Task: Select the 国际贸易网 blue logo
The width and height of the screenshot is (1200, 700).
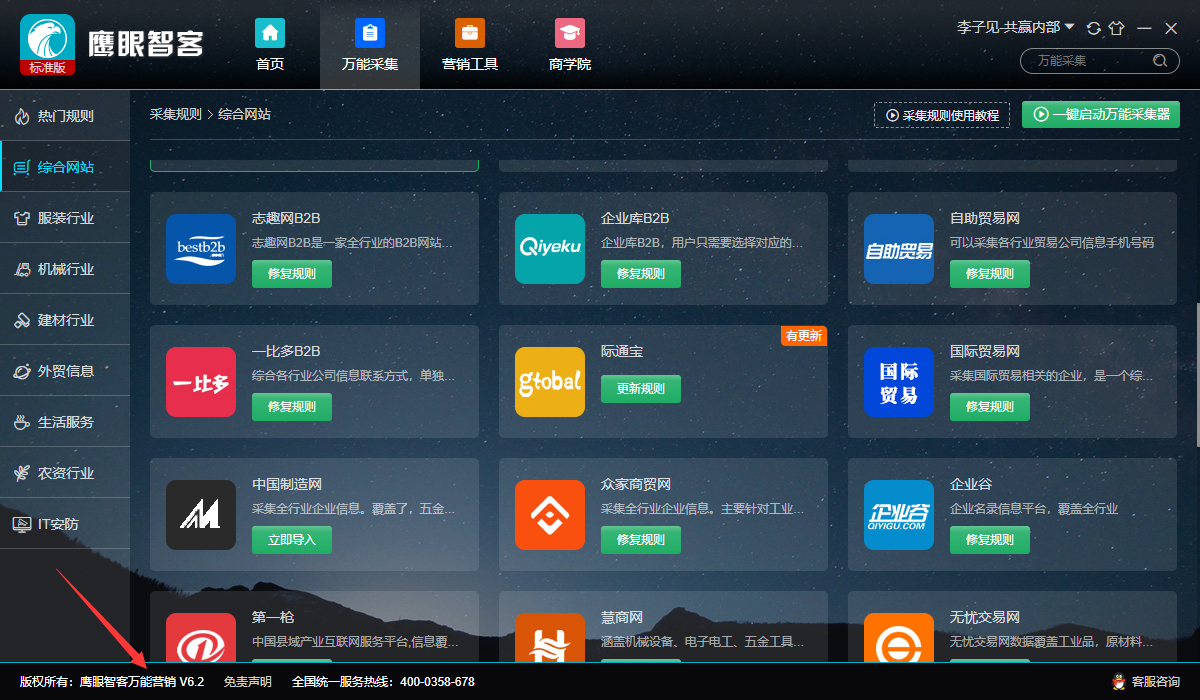Action: point(899,382)
